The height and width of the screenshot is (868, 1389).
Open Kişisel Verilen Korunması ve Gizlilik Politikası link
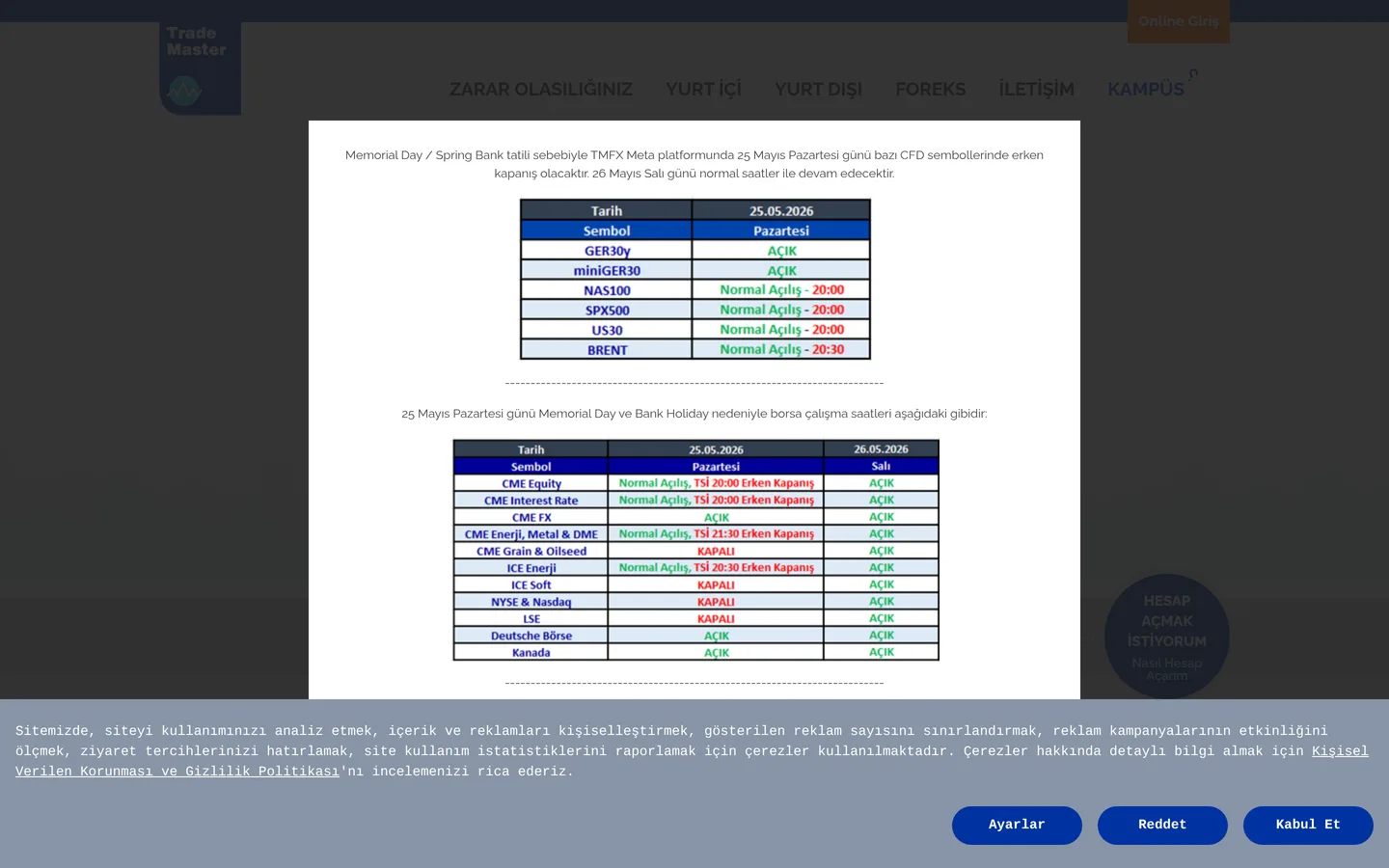tap(1340, 751)
